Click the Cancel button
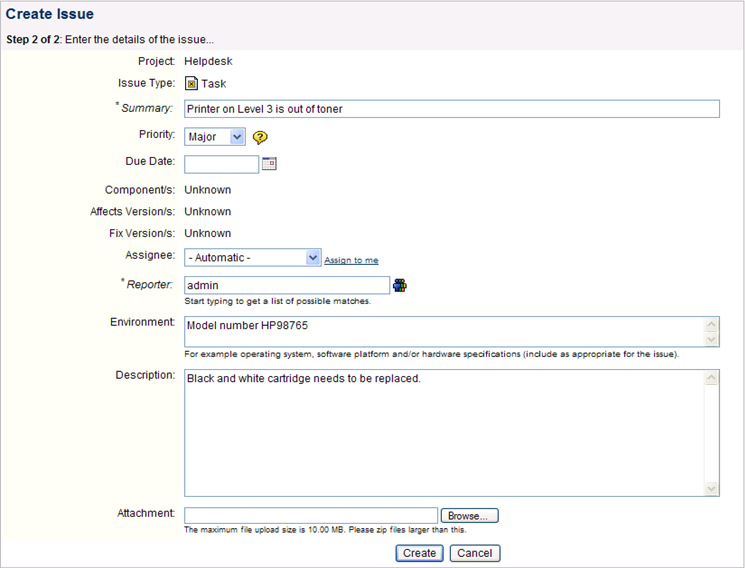The height and width of the screenshot is (568, 745). tap(475, 553)
